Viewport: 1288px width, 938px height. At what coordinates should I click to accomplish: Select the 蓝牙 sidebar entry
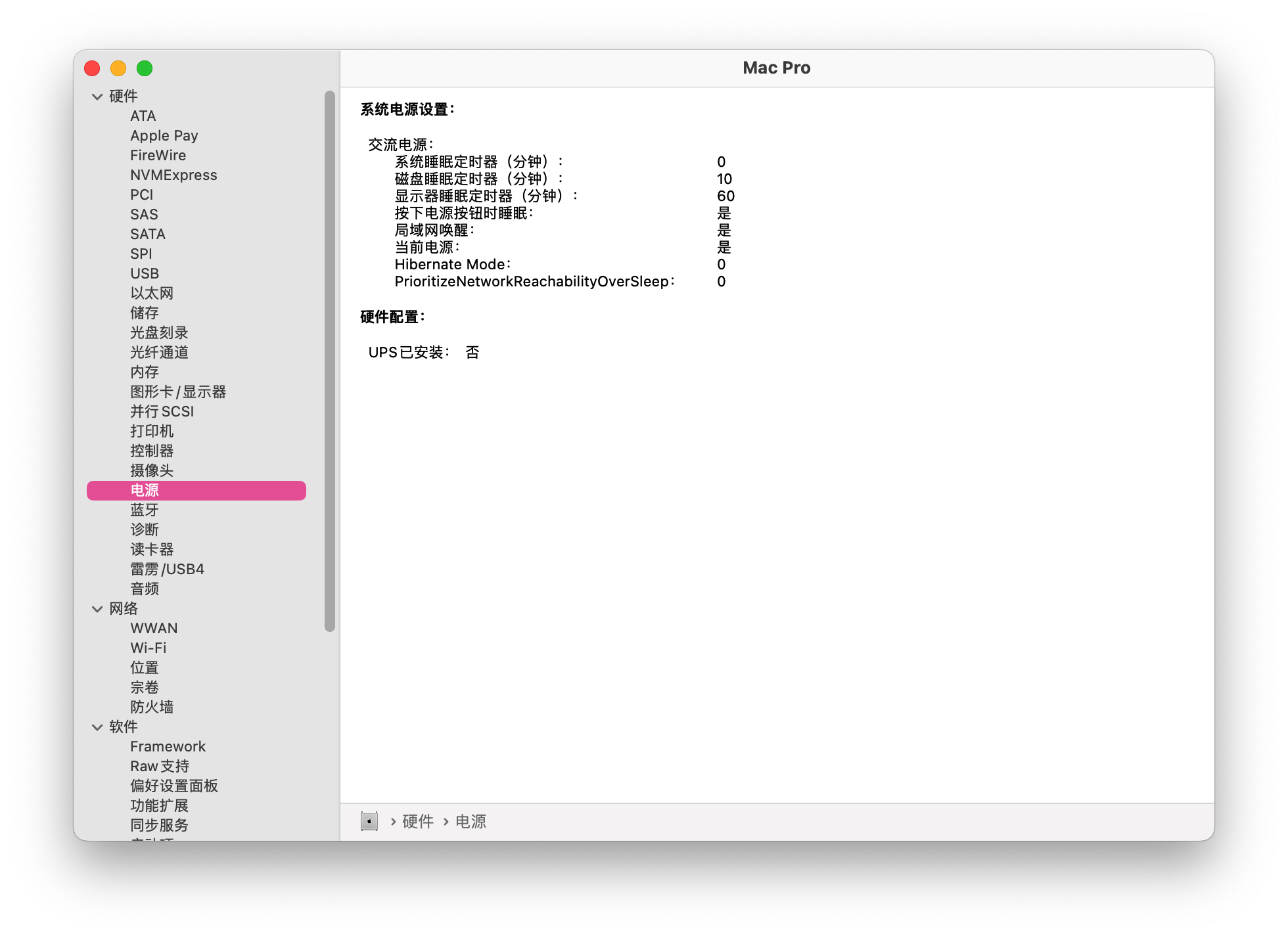[x=145, y=510]
